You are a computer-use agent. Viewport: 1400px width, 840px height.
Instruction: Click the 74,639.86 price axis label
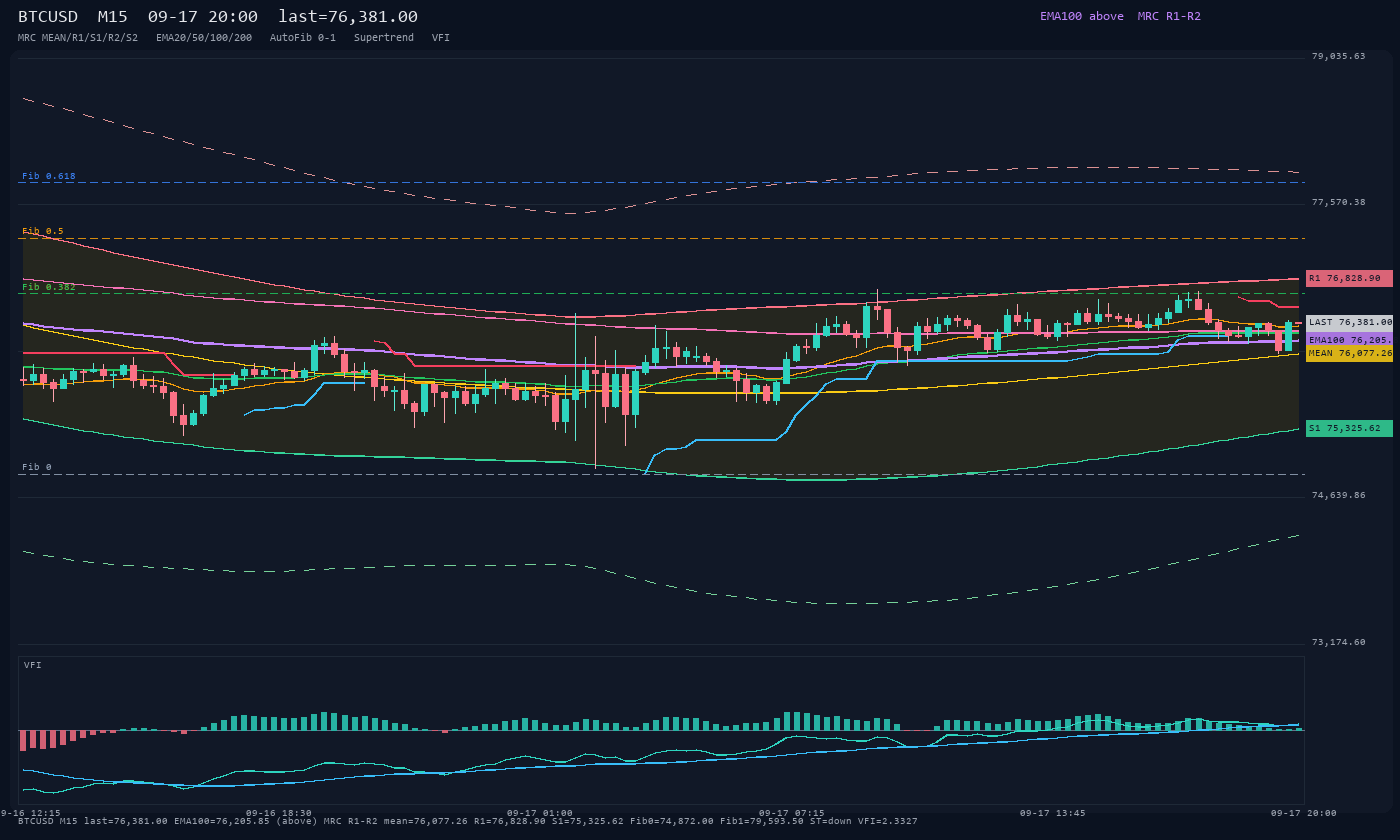coord(1338,495)
